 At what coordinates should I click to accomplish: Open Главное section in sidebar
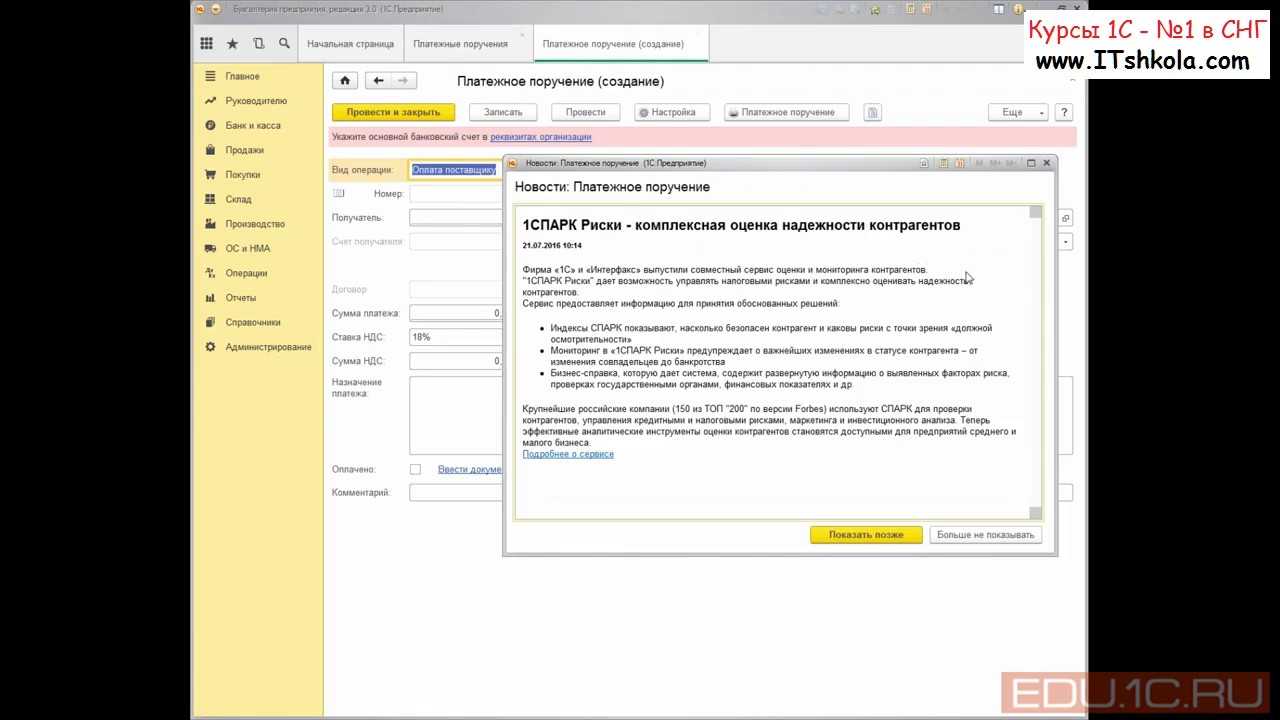[x=242, y=76]
